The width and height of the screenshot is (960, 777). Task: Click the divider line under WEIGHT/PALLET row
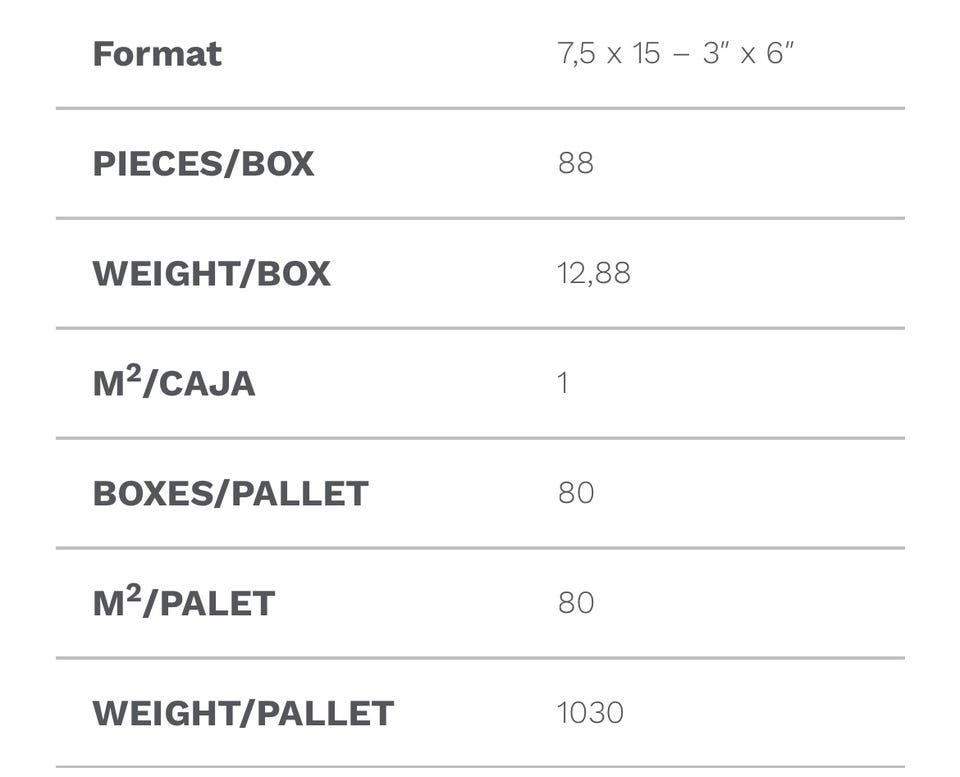click(480, 767)
